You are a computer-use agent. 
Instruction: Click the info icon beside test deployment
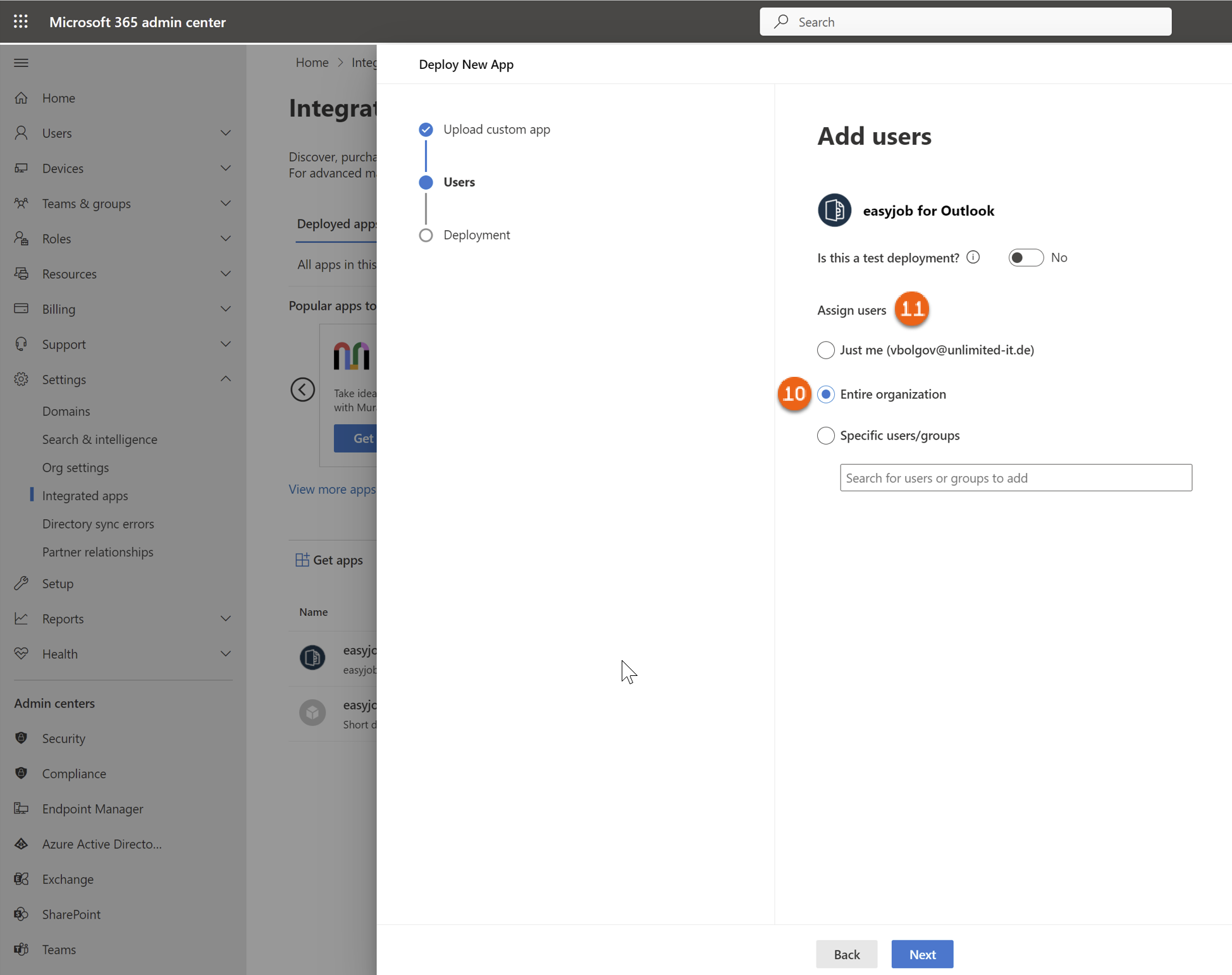click(x=973, y=257)
